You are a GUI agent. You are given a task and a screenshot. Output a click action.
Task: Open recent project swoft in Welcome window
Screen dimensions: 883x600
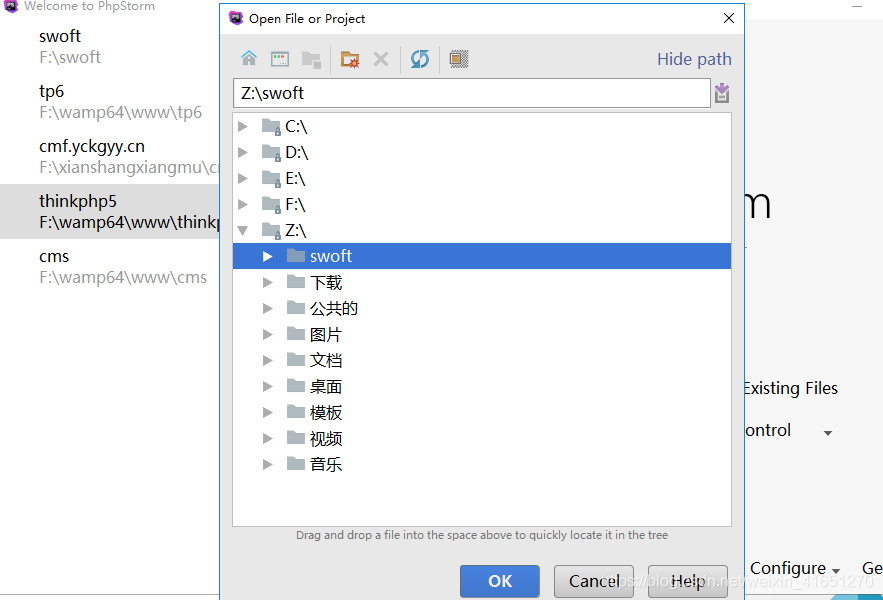(x=110, y=46)
